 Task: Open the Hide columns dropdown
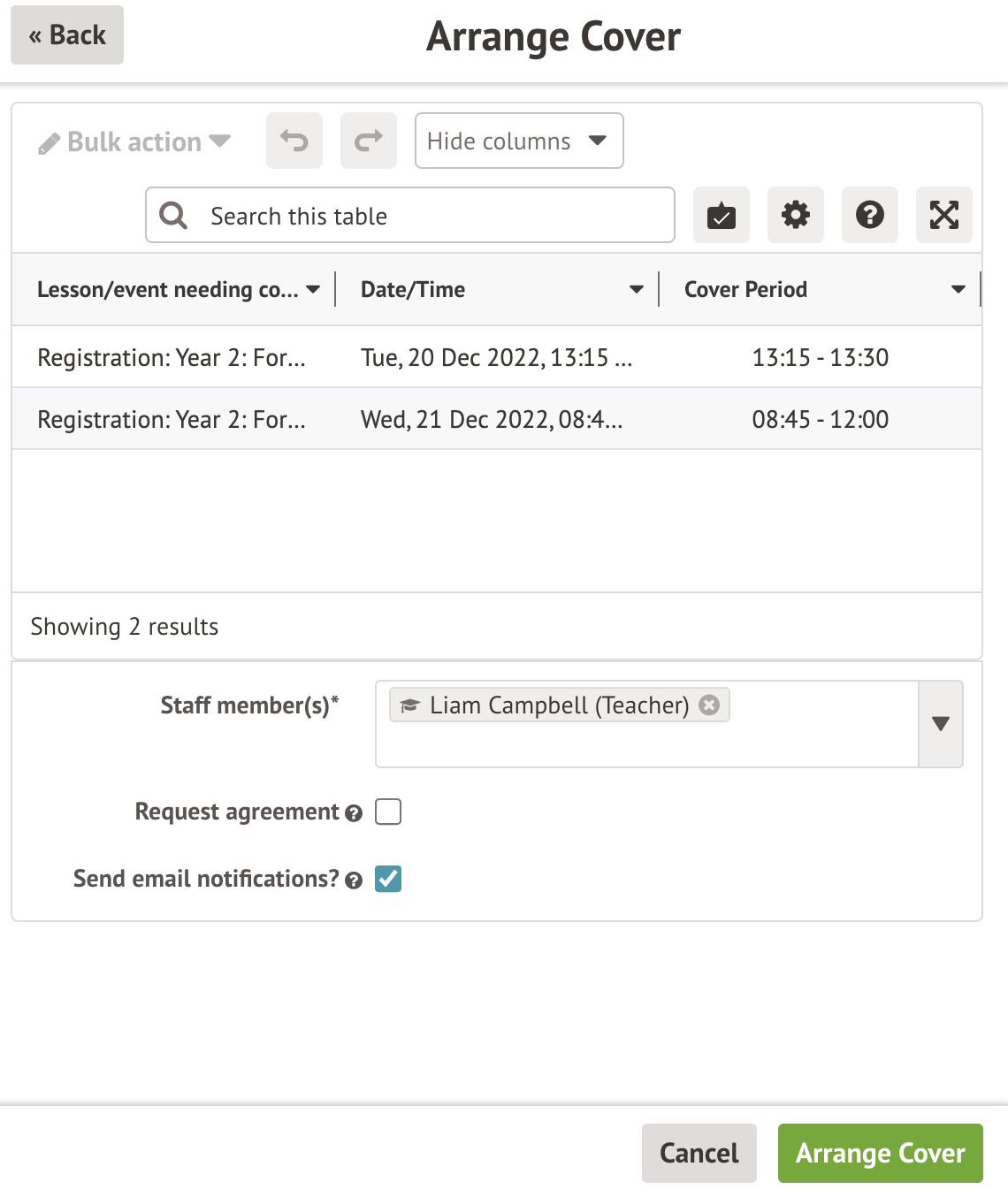(519, 141)
